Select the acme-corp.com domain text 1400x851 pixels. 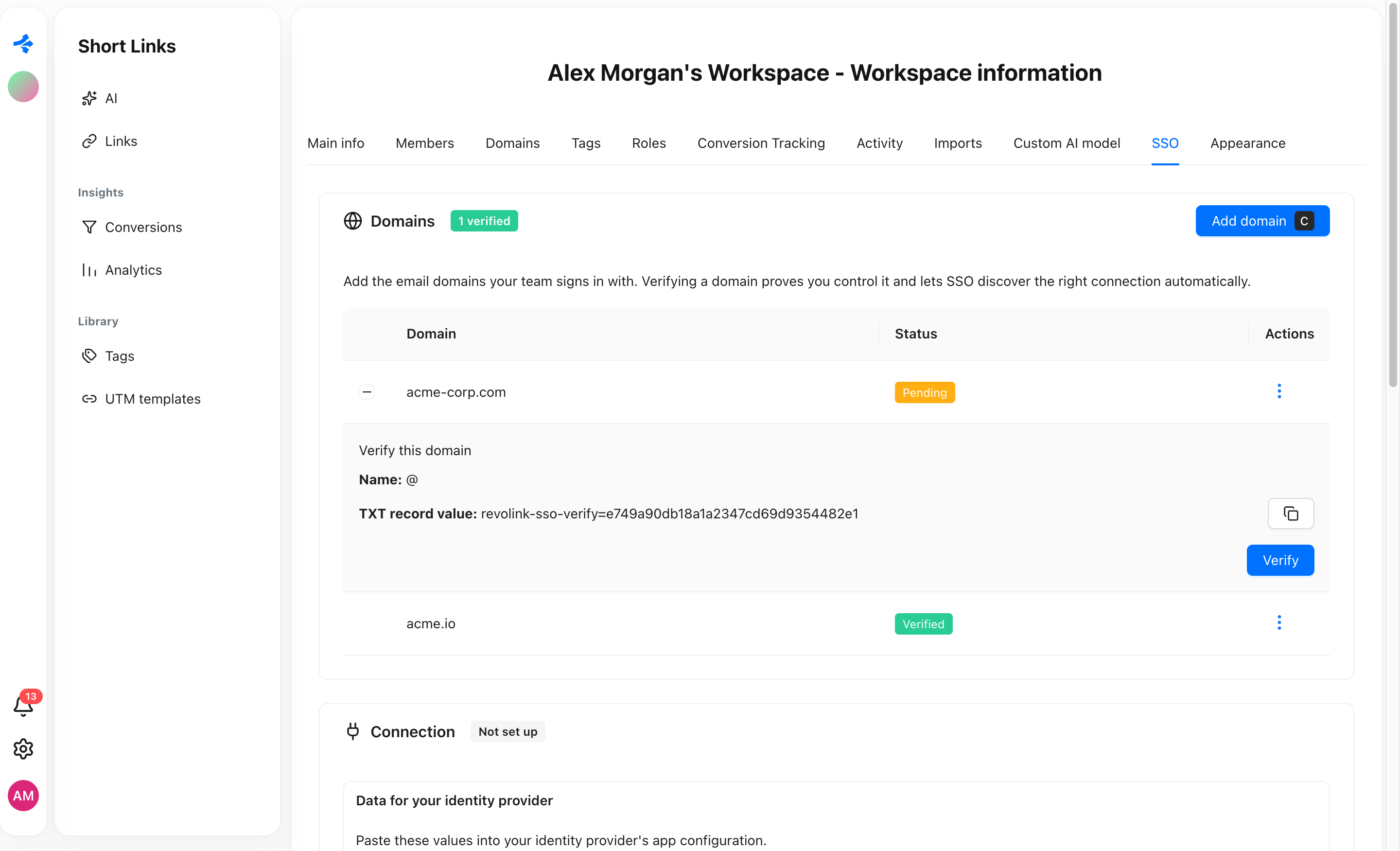[x=455, y=391]
